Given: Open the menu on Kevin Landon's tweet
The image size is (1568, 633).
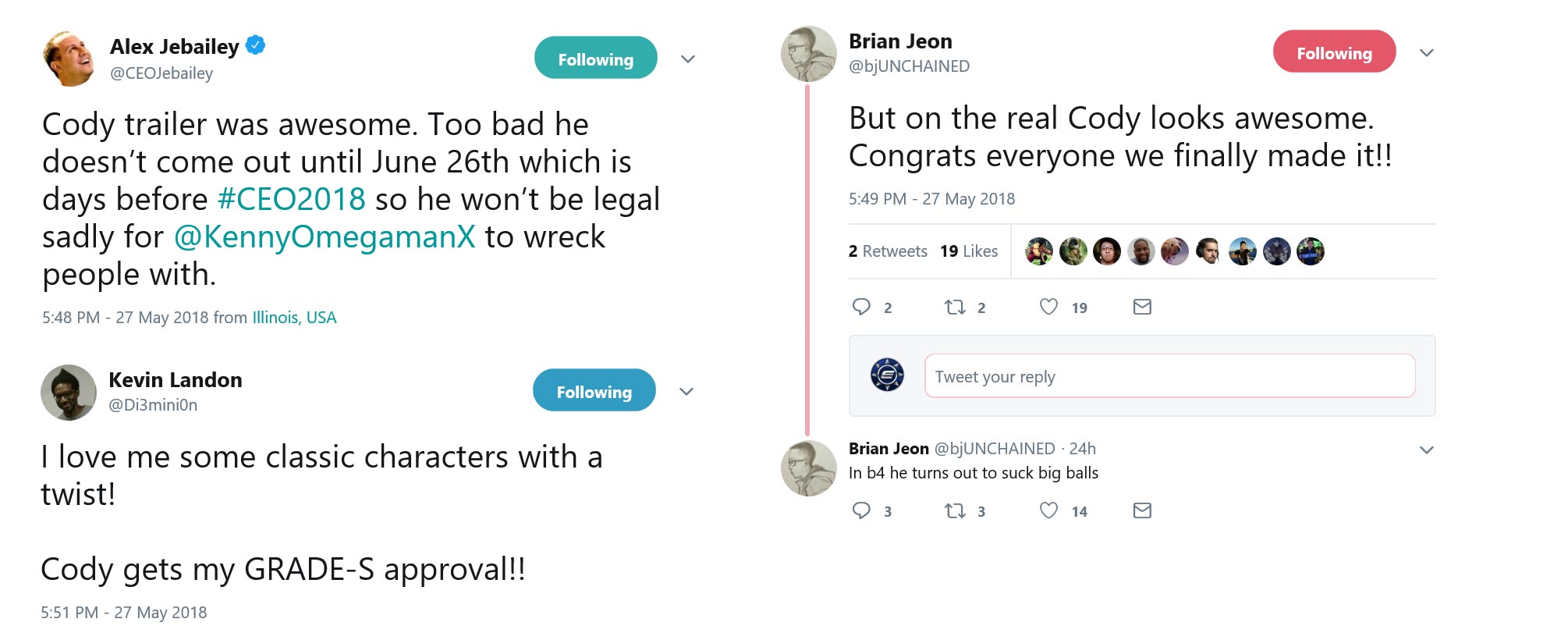Looking at the screenshot, I should 686,392.
